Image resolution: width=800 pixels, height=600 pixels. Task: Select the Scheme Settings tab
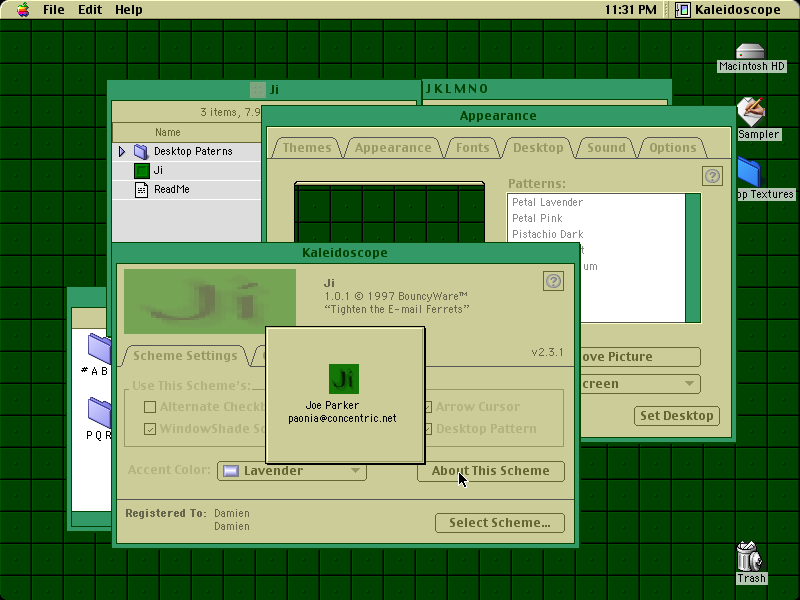pos(185,356)
